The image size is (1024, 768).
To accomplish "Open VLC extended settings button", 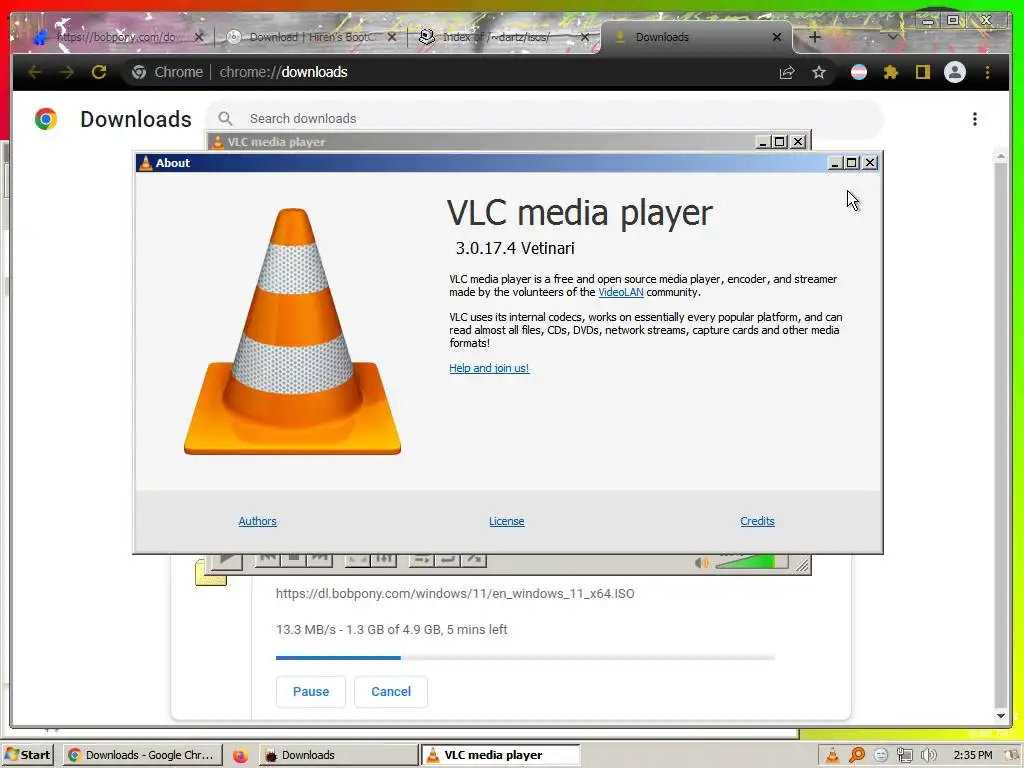I will coord(384,559).
